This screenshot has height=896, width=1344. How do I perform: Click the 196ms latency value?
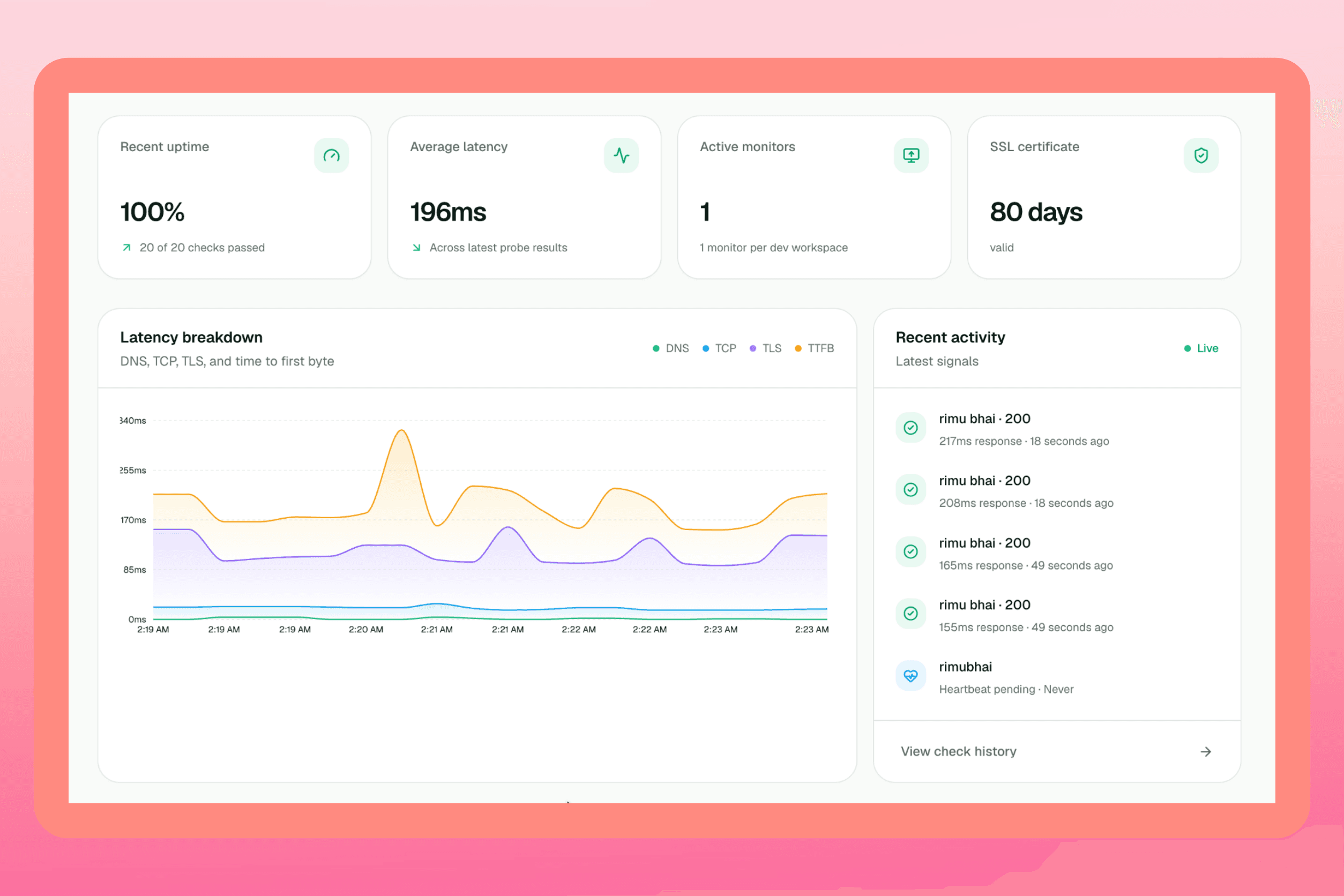pyautogui.click(x=448, y=212)
